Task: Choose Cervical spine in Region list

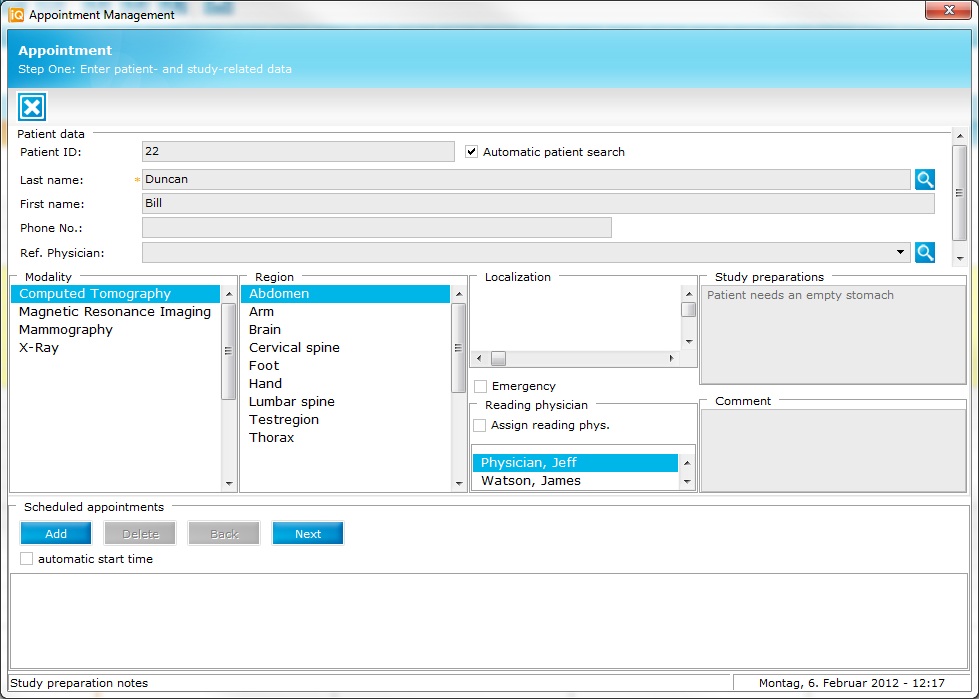Action: tap(294, 348)
